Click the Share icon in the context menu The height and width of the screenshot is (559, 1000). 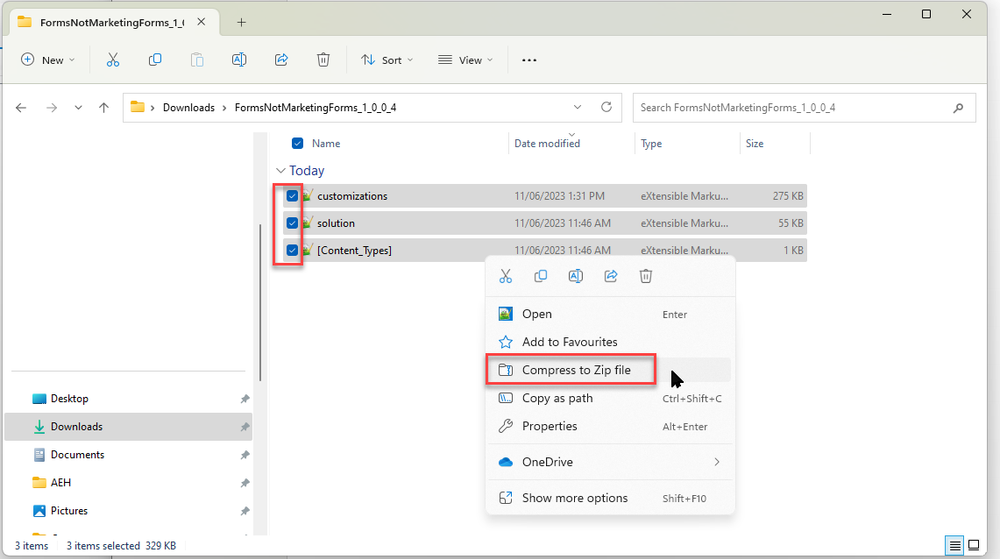611,276
